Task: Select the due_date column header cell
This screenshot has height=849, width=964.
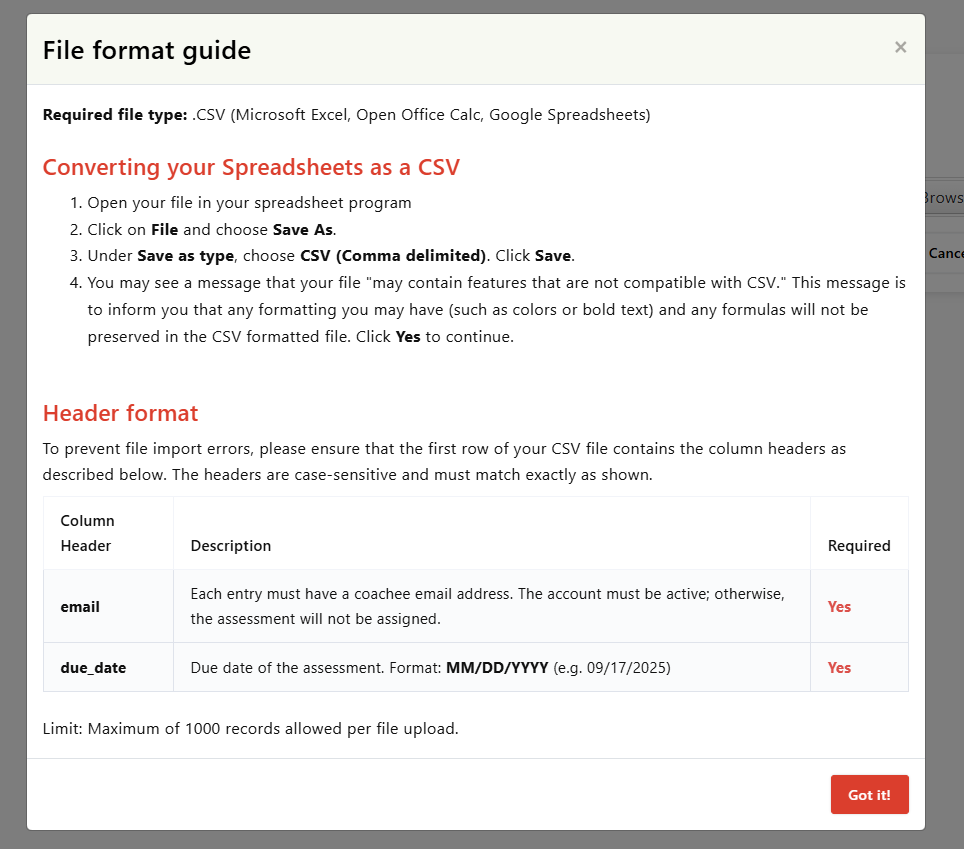Action: tap(93, 668)
